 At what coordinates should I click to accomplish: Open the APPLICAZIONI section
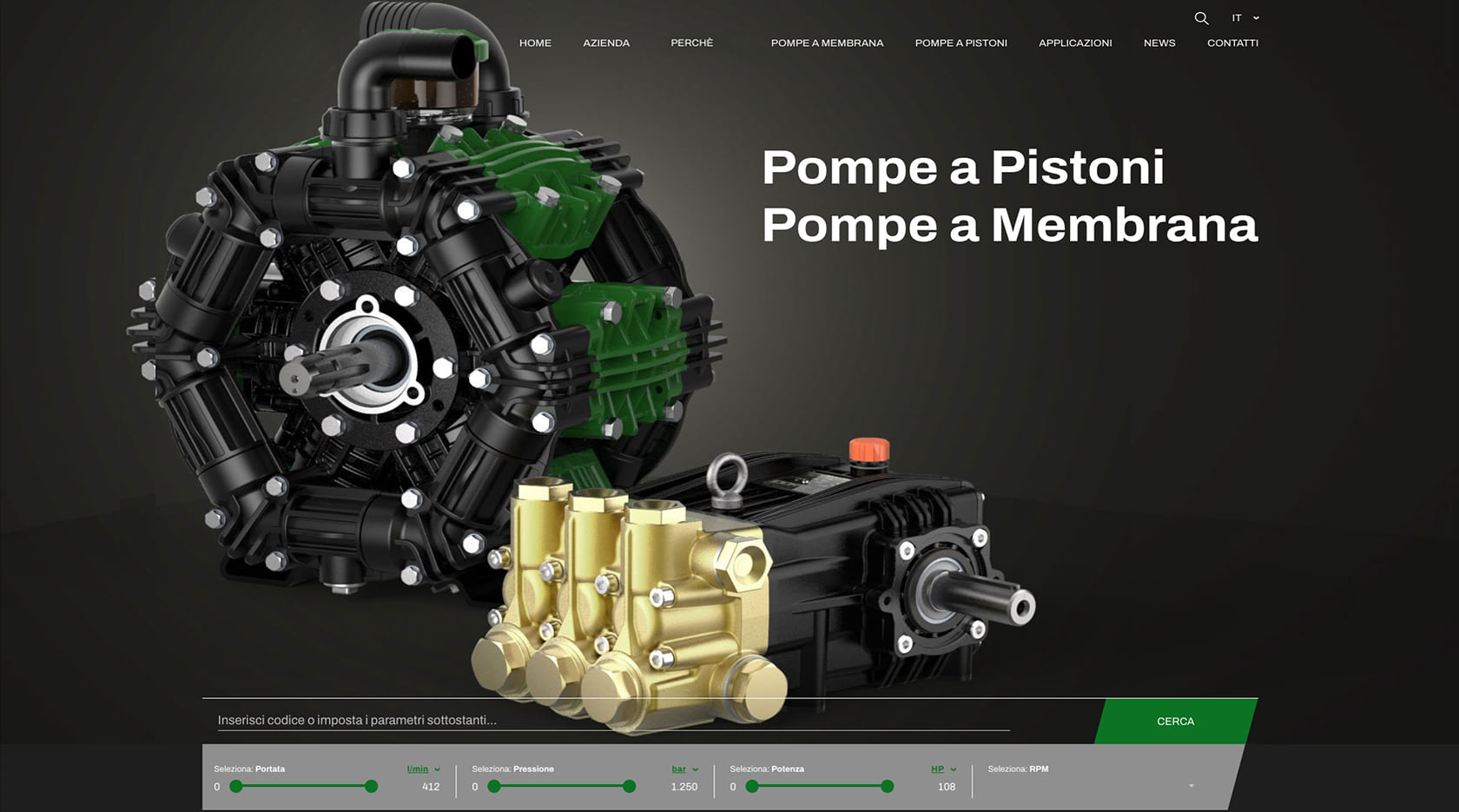1075,43
